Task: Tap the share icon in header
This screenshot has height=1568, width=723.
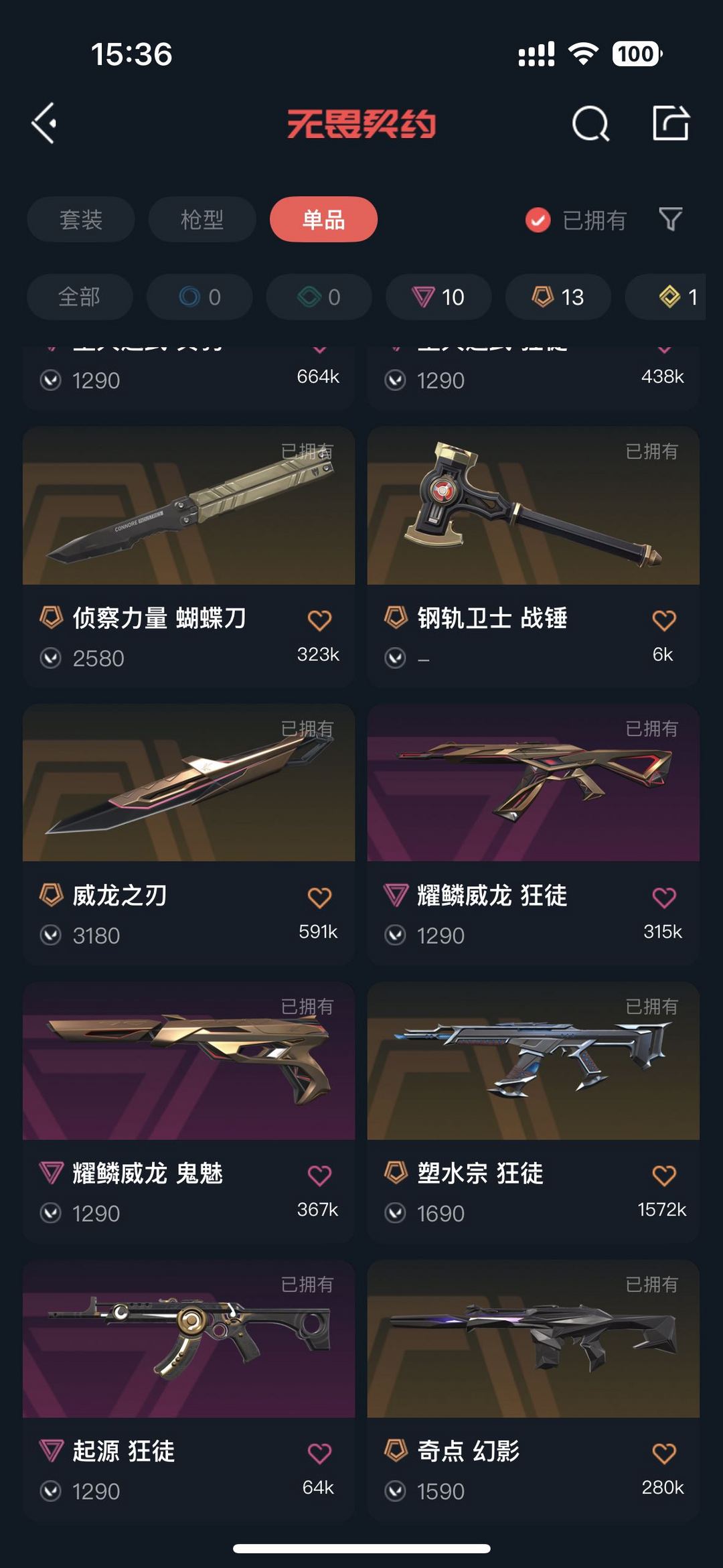Action: click(x=671, y=123)
